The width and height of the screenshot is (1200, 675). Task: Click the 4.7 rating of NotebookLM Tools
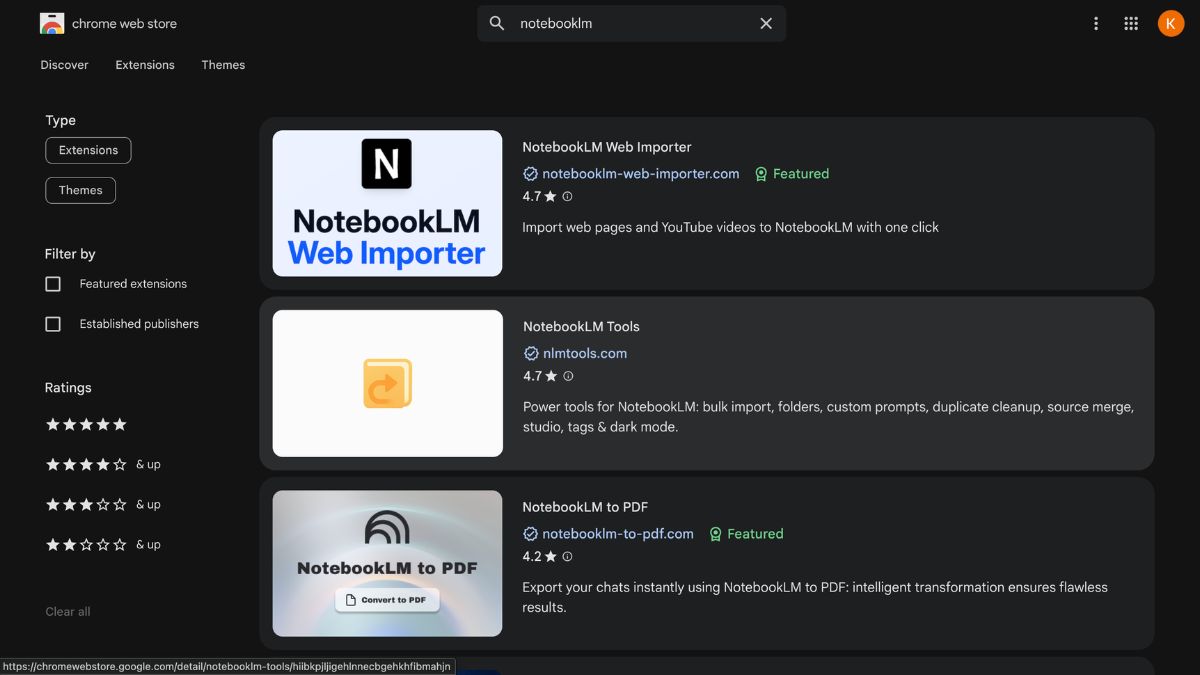[532, 377]
